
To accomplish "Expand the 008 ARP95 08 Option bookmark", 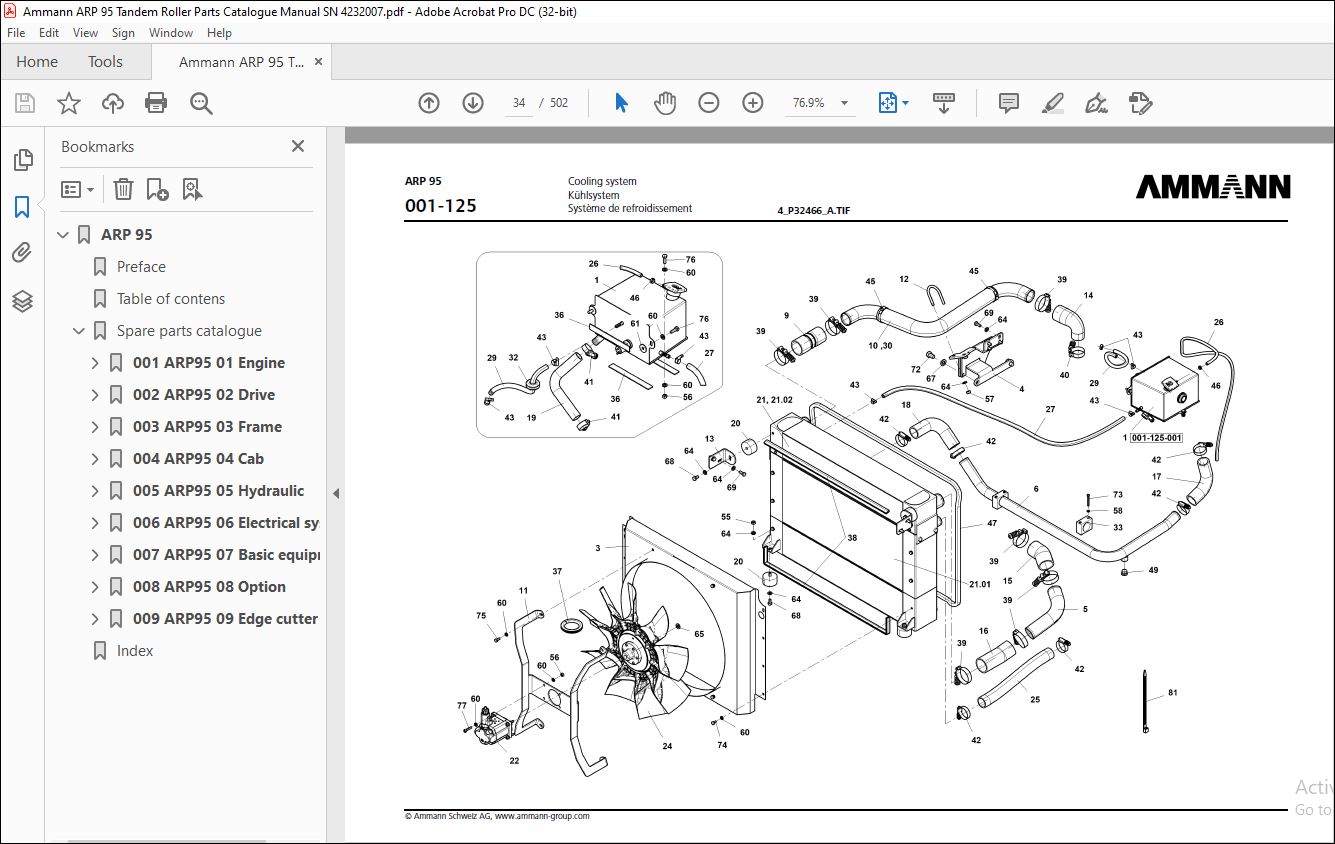I will [x=95, y=587].
